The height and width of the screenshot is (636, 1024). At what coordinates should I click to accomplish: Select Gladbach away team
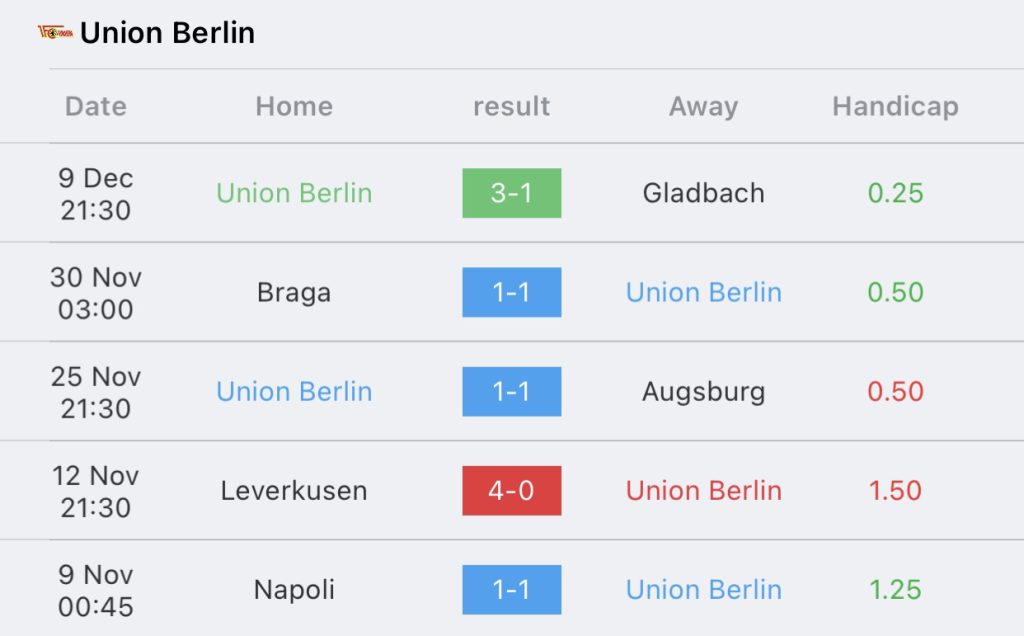coord(703,193)
